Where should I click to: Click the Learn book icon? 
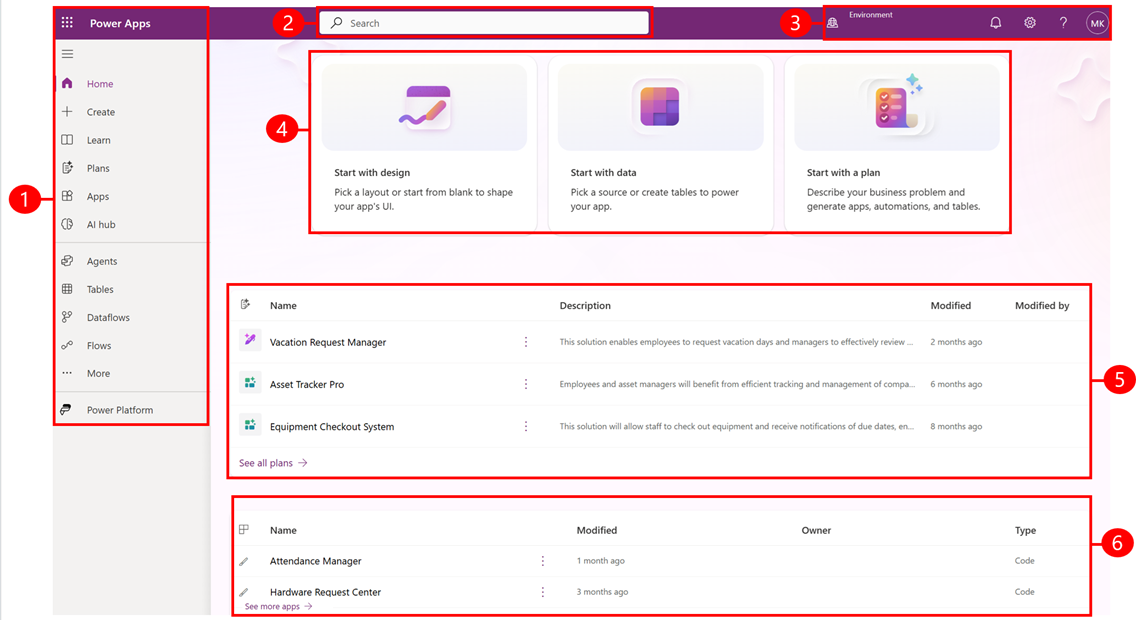[x=67, y=140]
